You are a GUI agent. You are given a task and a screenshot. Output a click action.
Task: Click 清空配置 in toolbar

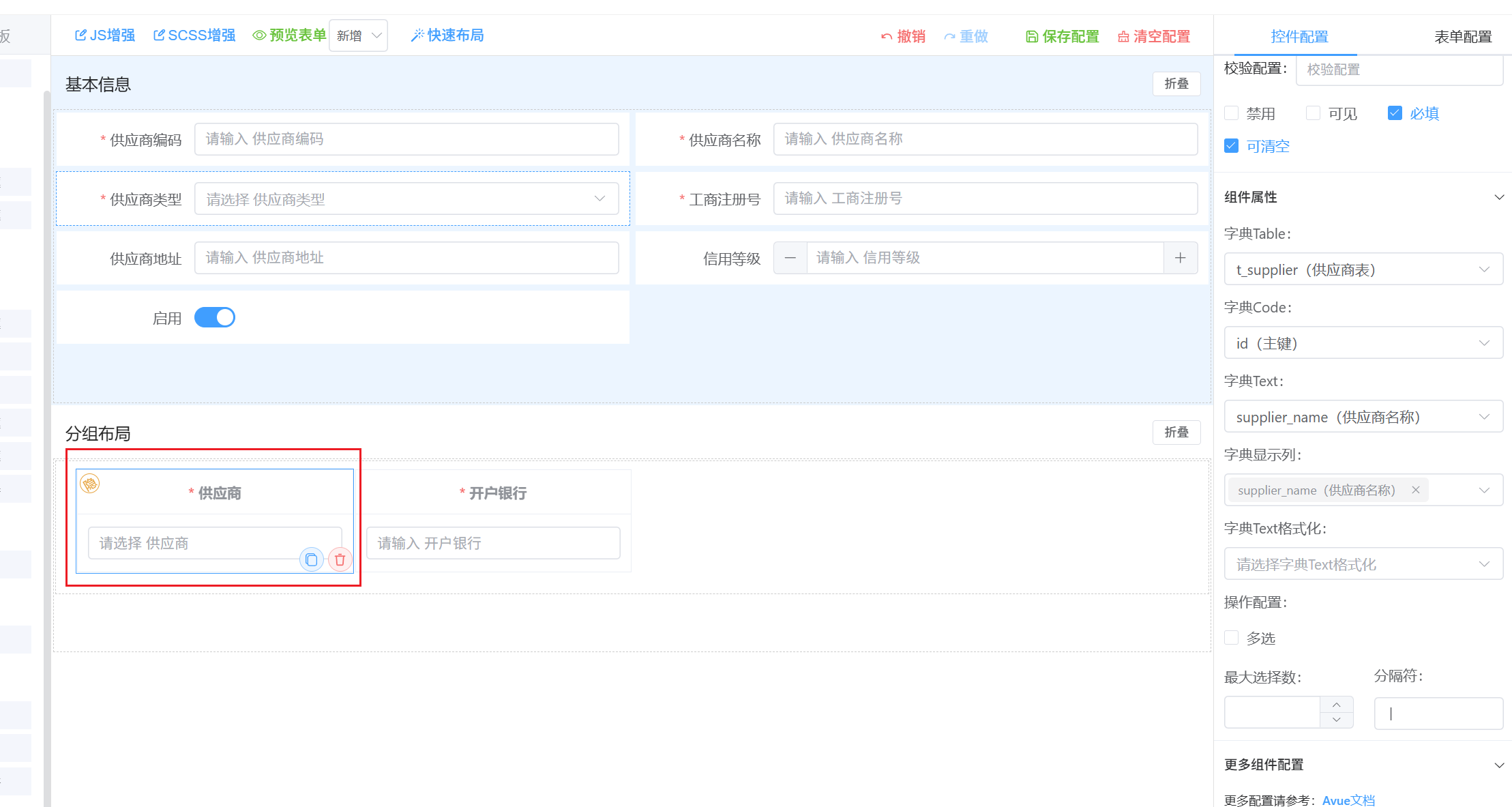1154,36
